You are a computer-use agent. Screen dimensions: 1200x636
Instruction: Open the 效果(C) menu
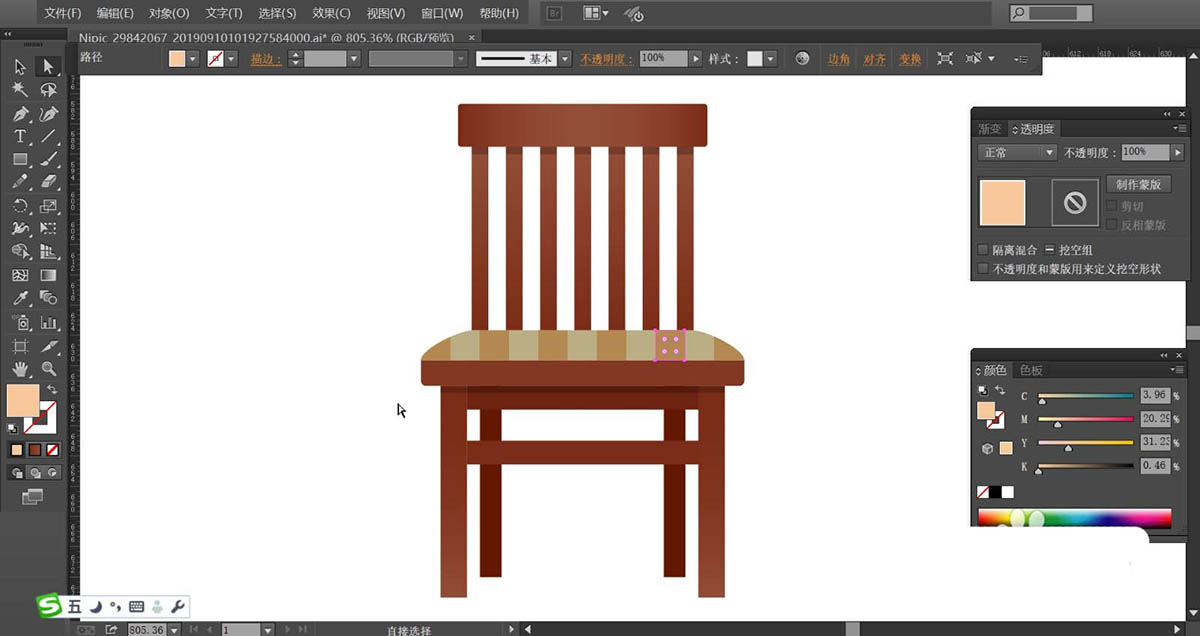pos(331,13)
